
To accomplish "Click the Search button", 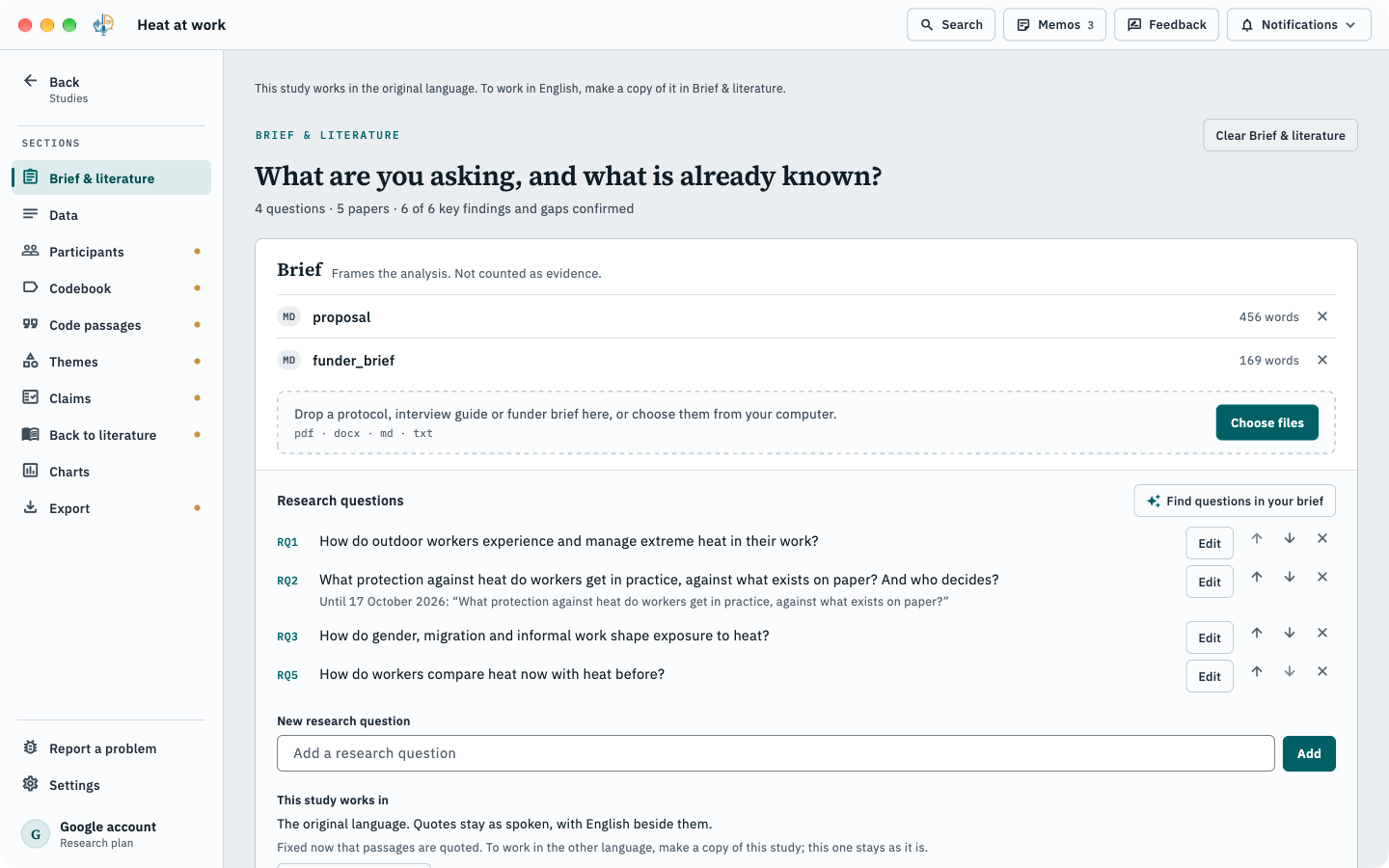I will [951, 25].
